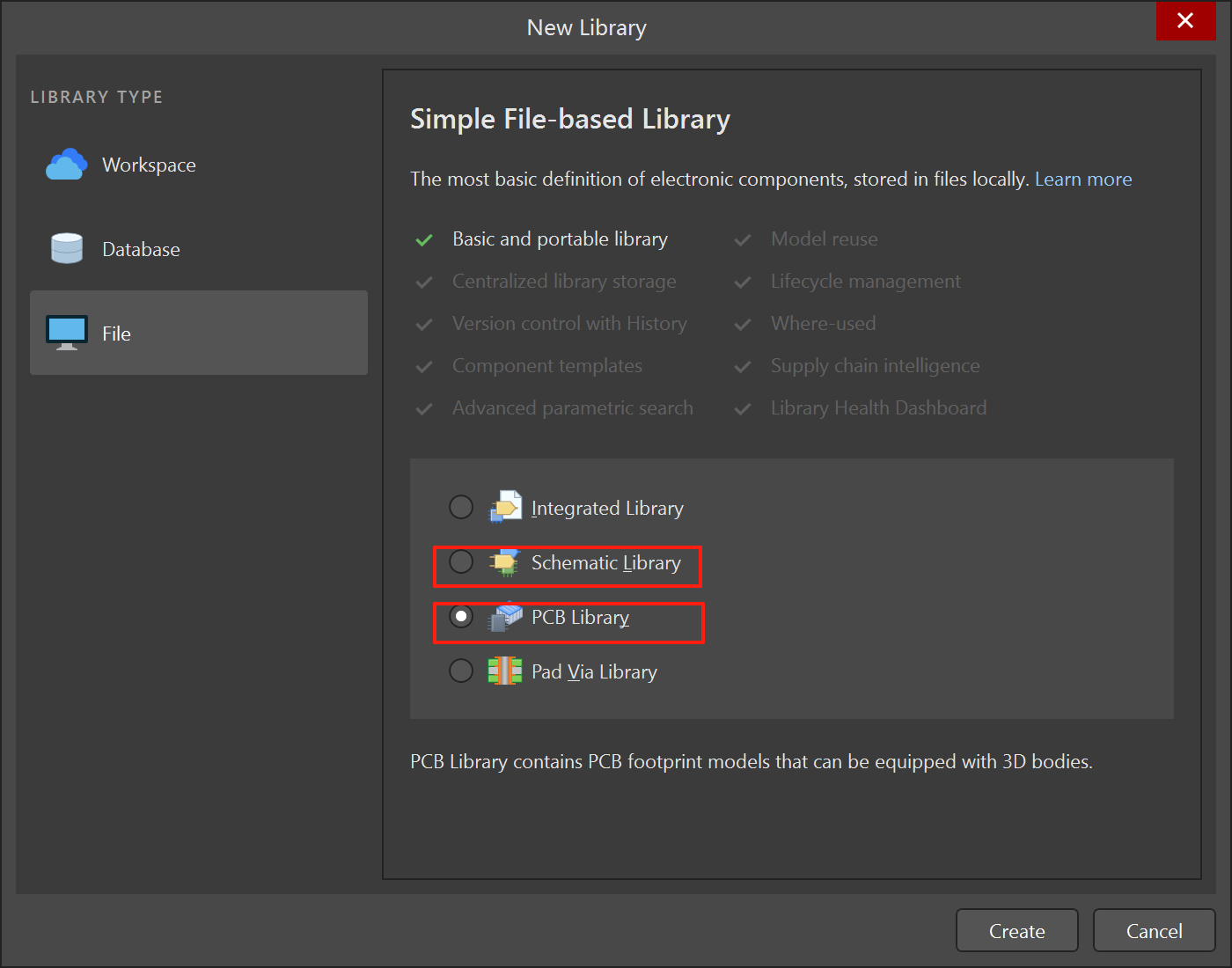Viewport: 1232px width, 968px height.
Task: Open the Learn more link
Action: pyautogui.click(x=1083, y=180)
